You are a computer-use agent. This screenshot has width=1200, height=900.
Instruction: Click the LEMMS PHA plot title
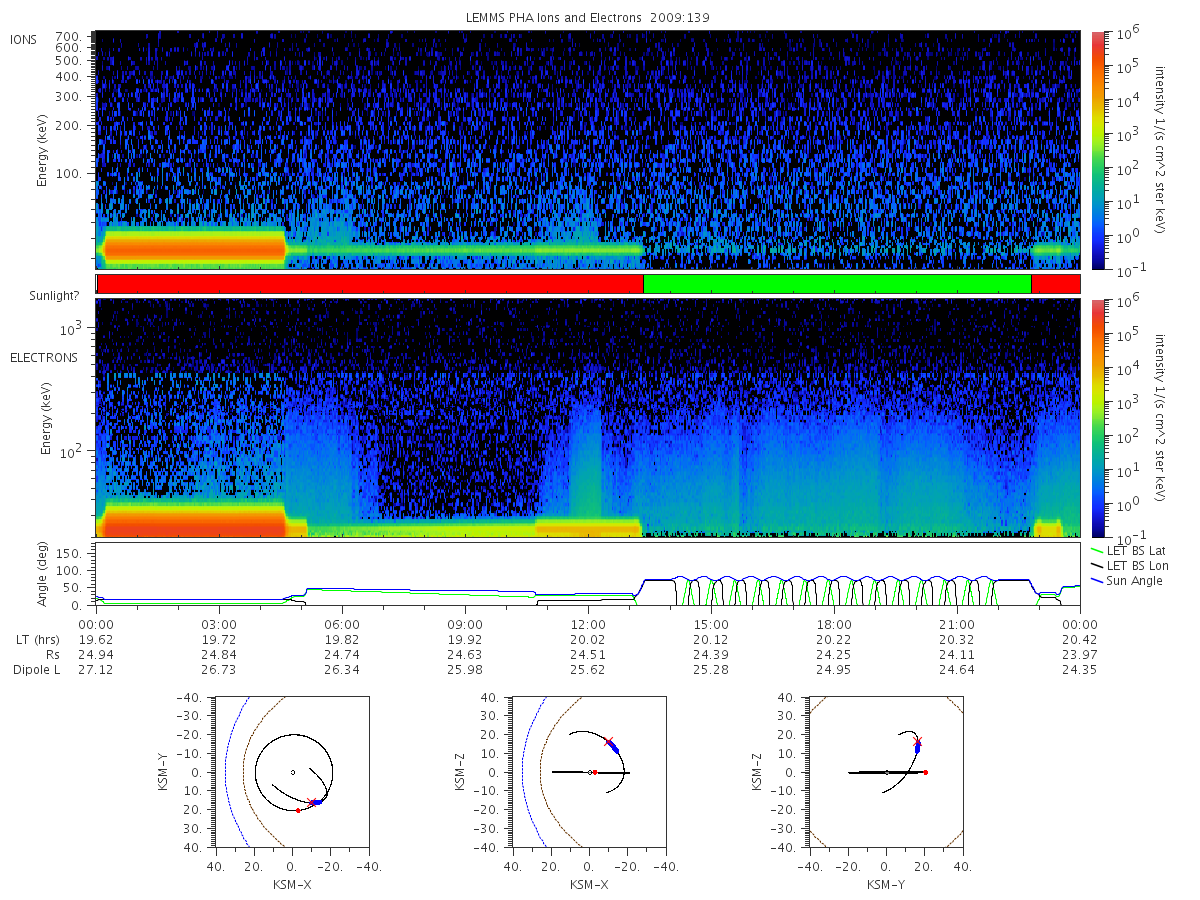pyautogui.click(x=588, y=18)
